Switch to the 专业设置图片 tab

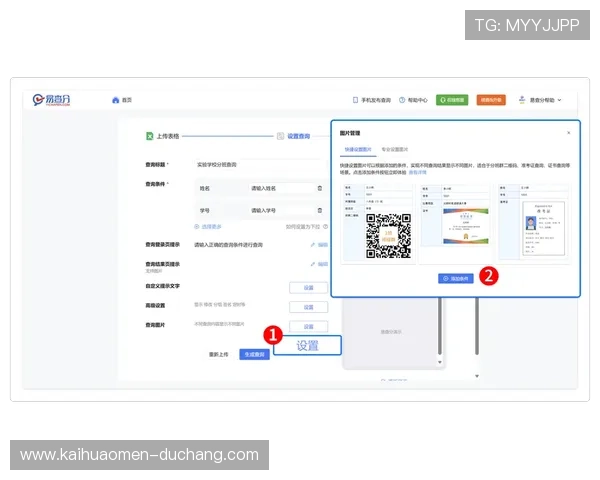tap(395, 150)
